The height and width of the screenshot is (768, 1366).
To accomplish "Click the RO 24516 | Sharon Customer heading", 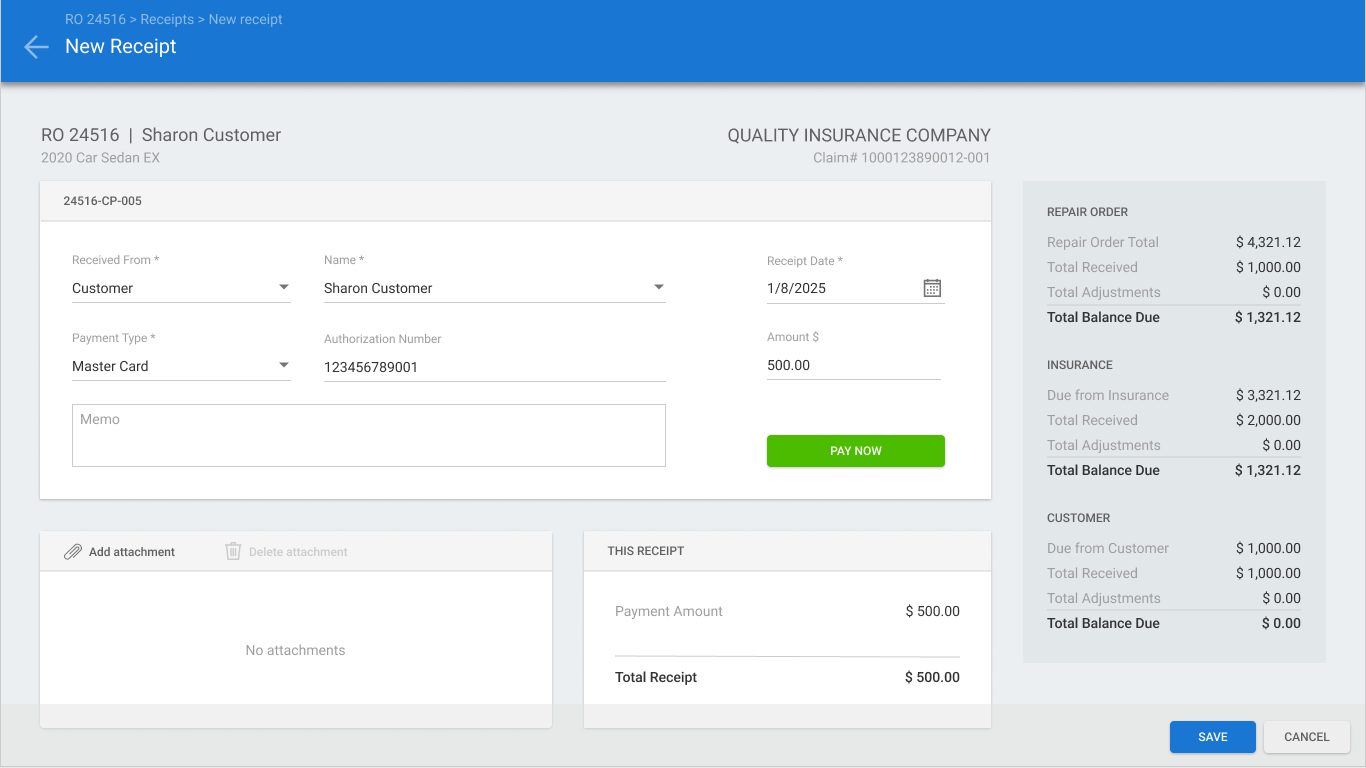I will (161, 135).
